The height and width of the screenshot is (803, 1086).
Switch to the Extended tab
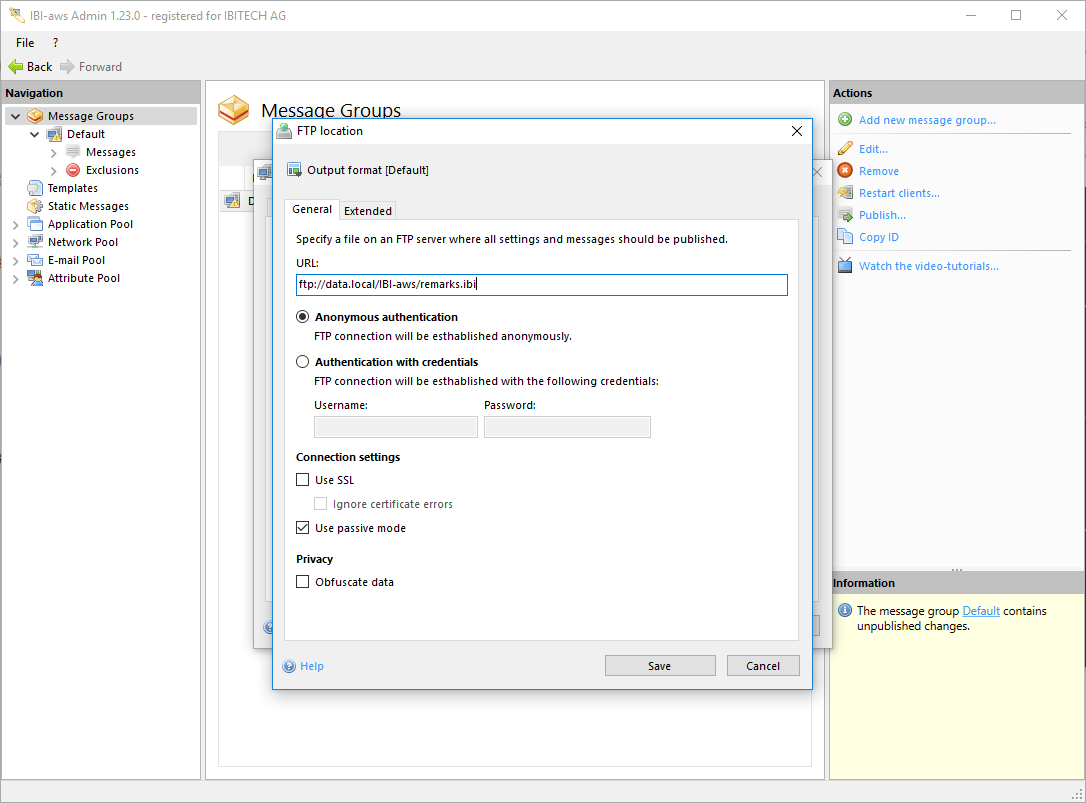(x=368, y=211)
